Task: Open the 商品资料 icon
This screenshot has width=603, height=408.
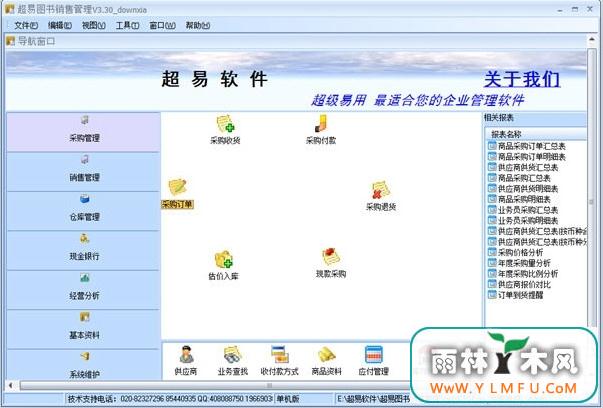Action: click(x=326, y=360)
